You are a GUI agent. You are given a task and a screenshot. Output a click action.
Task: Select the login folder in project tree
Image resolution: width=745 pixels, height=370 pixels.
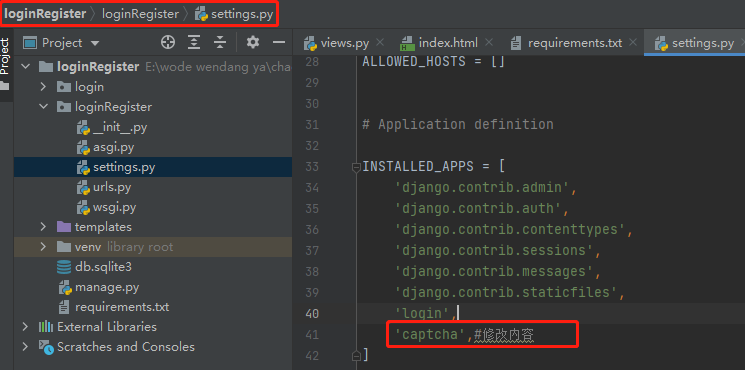tap(153, 87)
